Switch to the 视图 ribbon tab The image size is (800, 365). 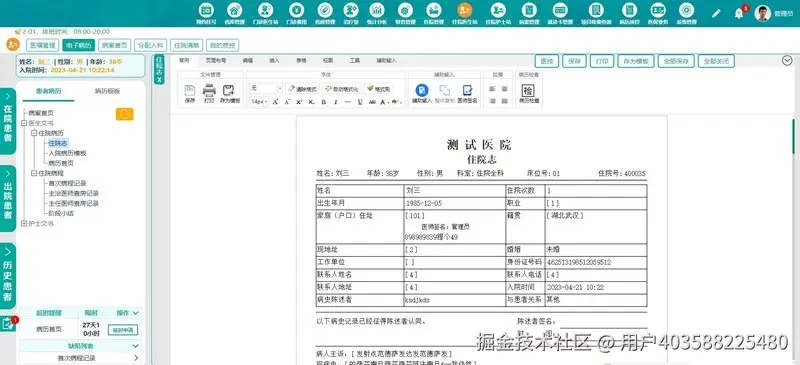[x=328, y=60]
